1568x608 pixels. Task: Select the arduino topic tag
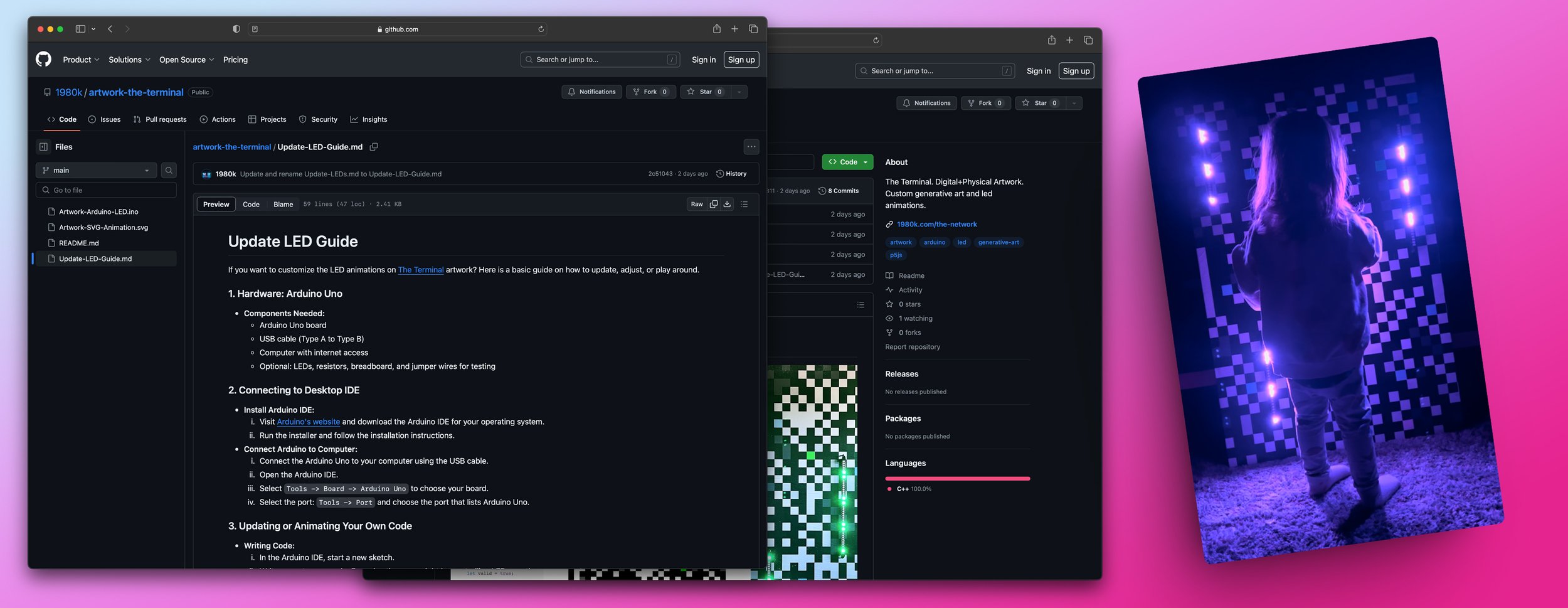click(935, 243)
